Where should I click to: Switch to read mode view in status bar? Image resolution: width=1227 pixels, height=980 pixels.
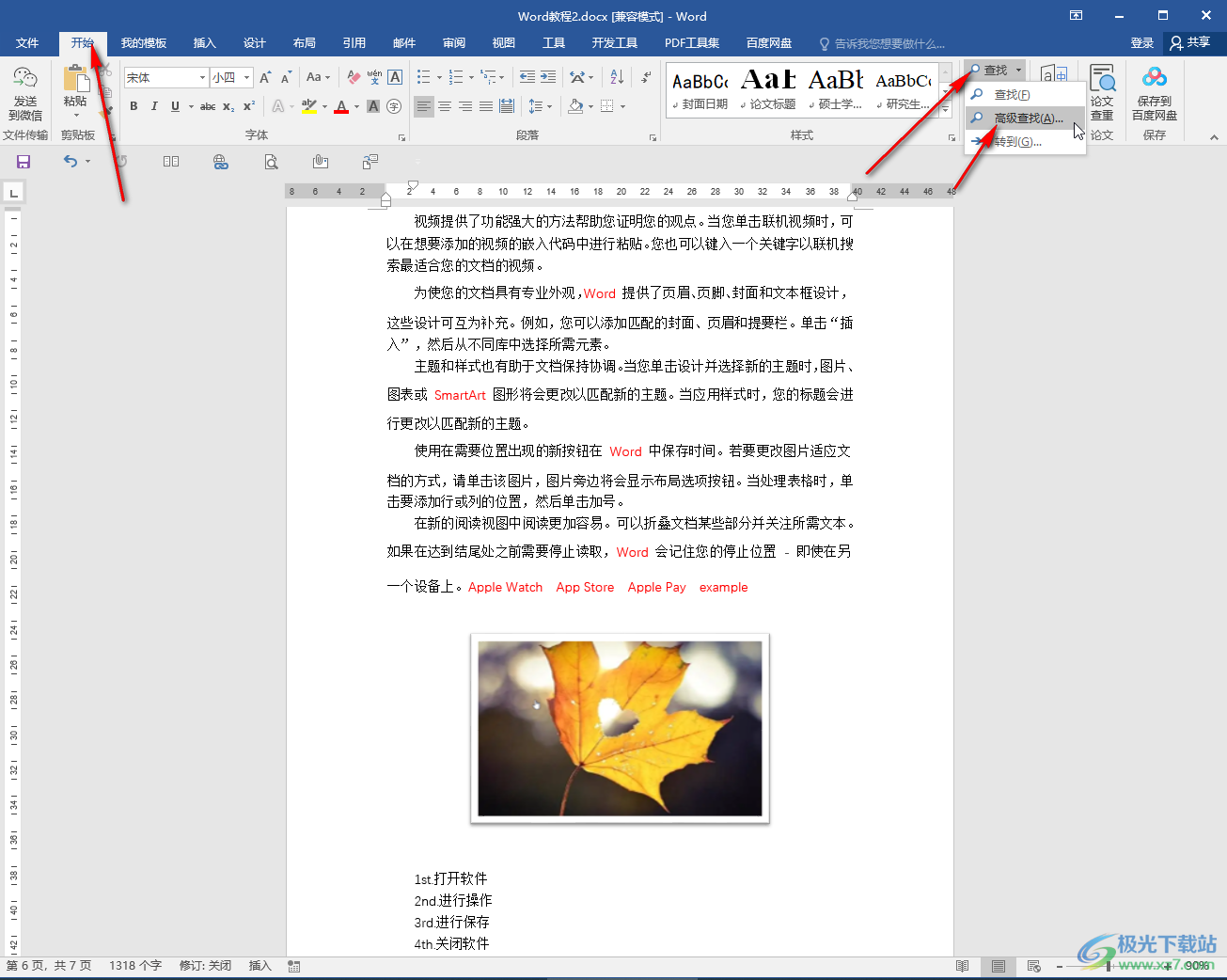point(962,966)
